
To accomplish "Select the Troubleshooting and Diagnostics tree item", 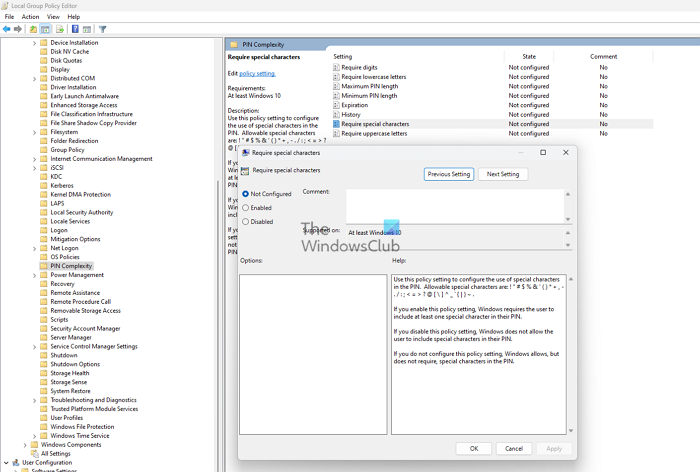I will (x=93, y=400).
